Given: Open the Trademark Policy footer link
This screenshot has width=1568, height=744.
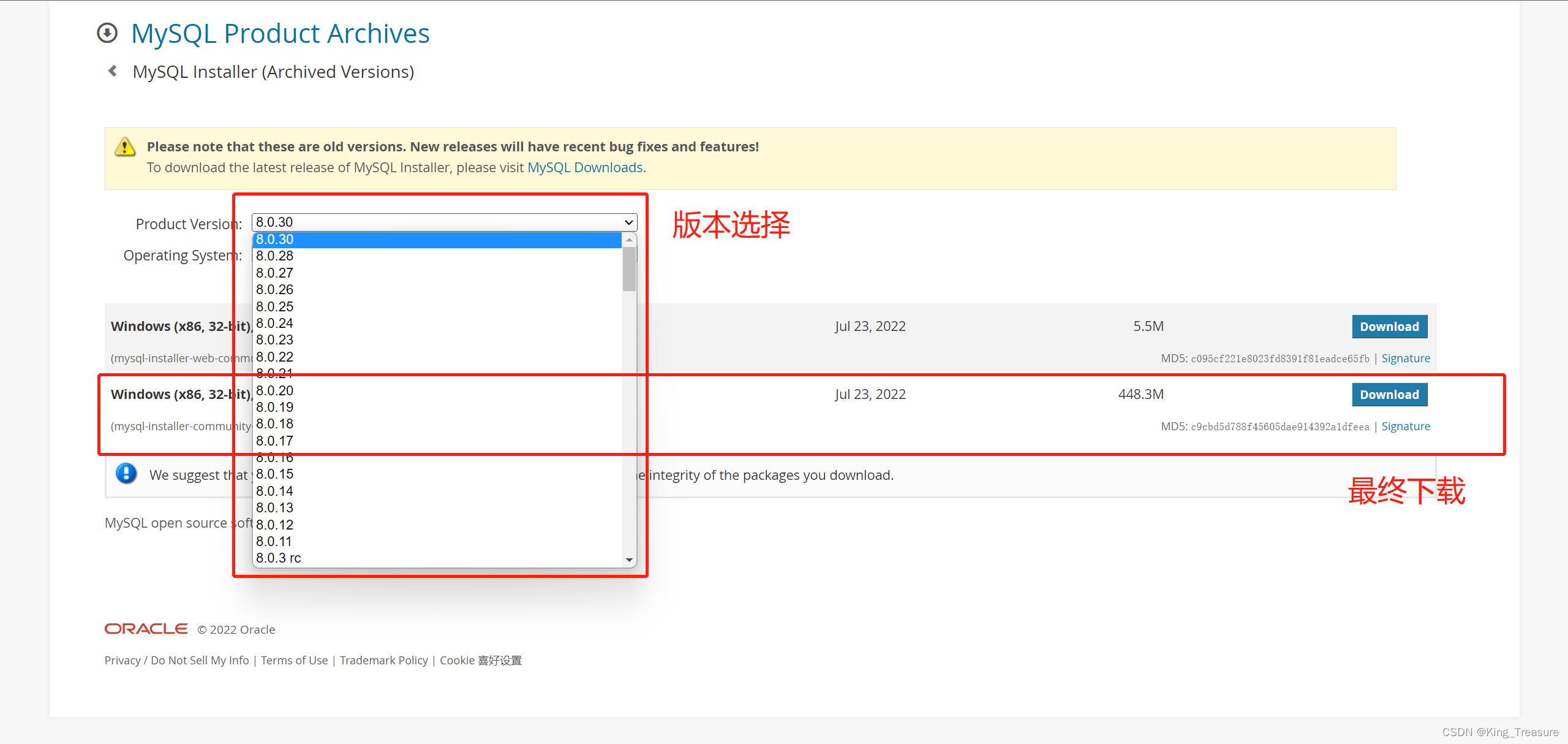Looking at the screenshot, I should [x=383, y=661].
